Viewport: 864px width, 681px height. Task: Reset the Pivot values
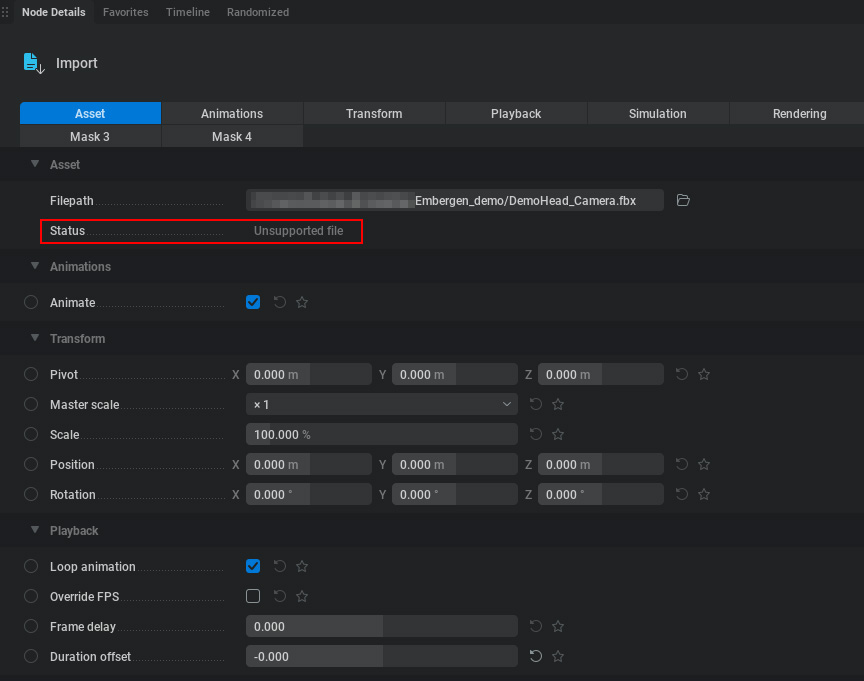(x=682, y=375)
